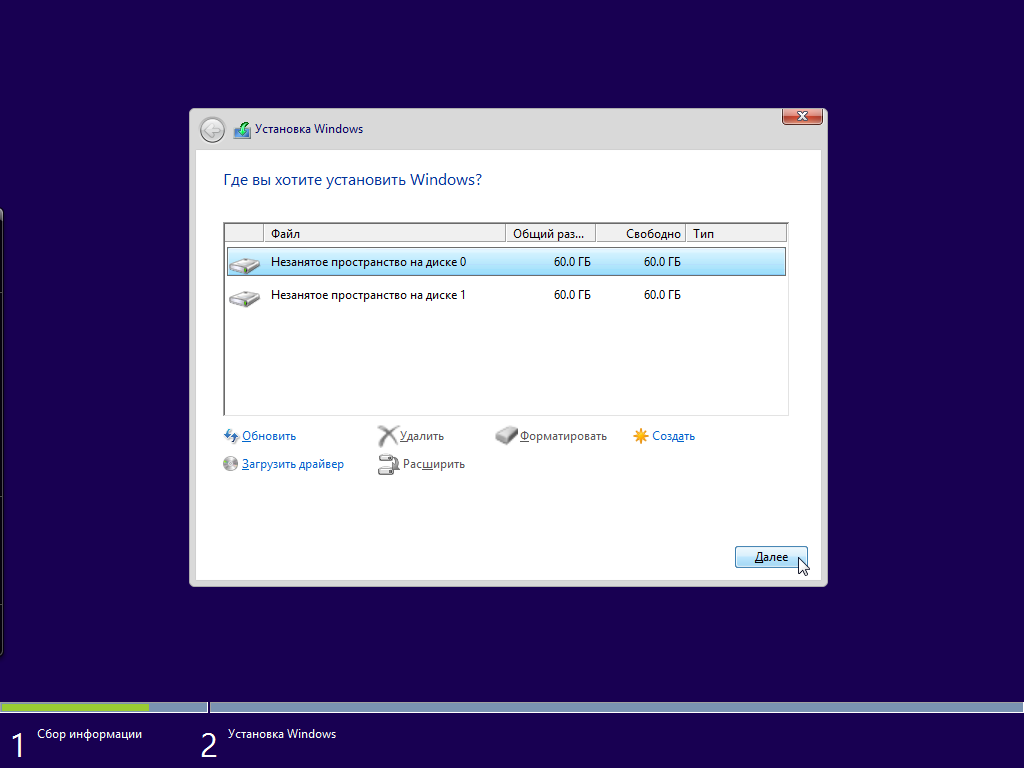Click the drive icon for disk 0

click(x=245, y=263)
